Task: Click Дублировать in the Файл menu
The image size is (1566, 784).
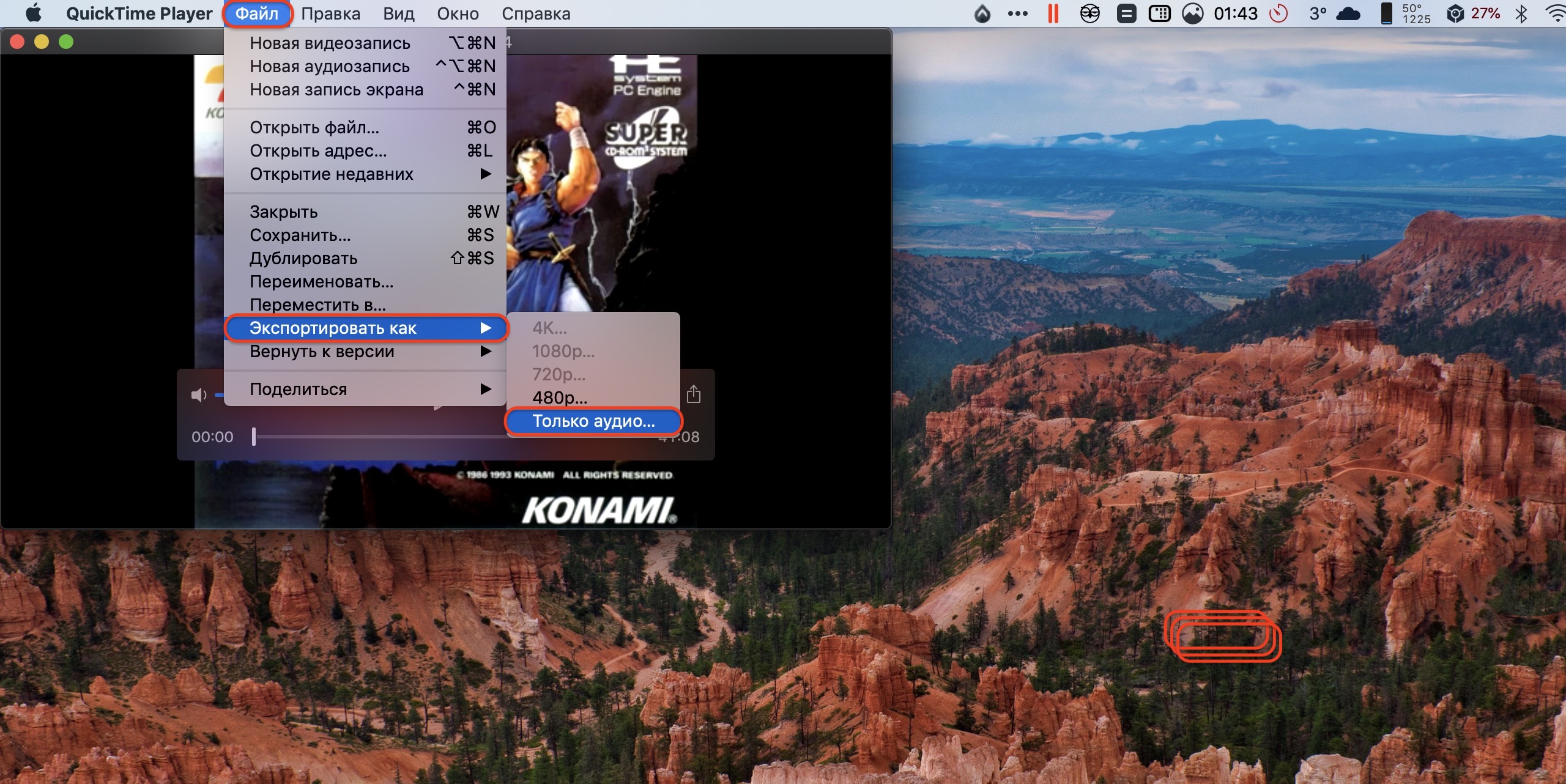Action: click(303, 259)
